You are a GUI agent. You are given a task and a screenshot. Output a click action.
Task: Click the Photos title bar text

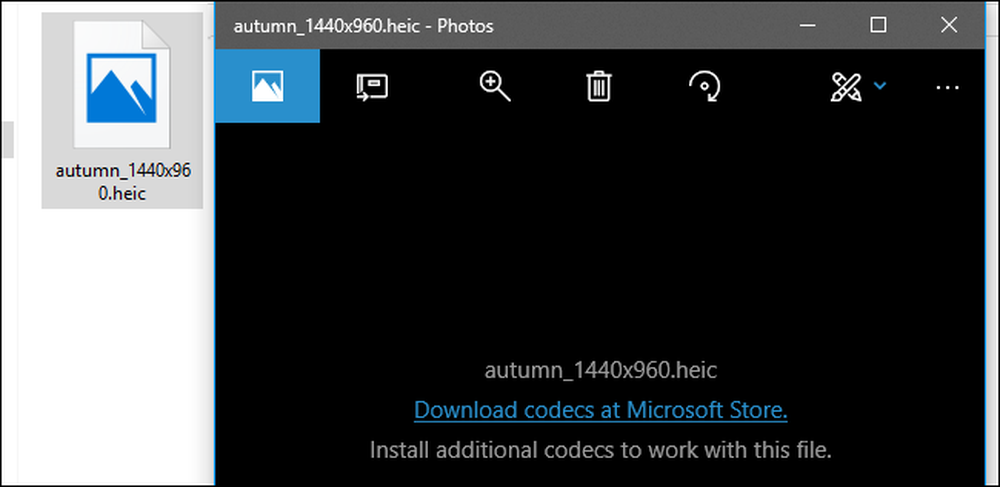(x=364, y=26)
